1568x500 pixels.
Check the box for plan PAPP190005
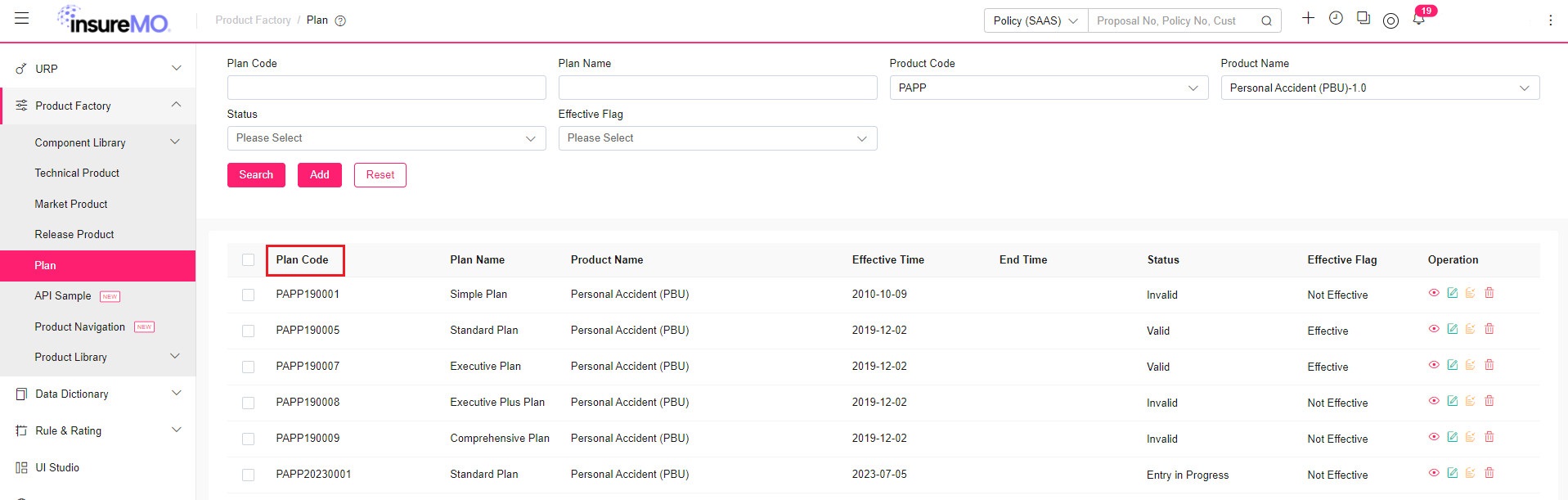pyautogui.click(x=248, y=331)
